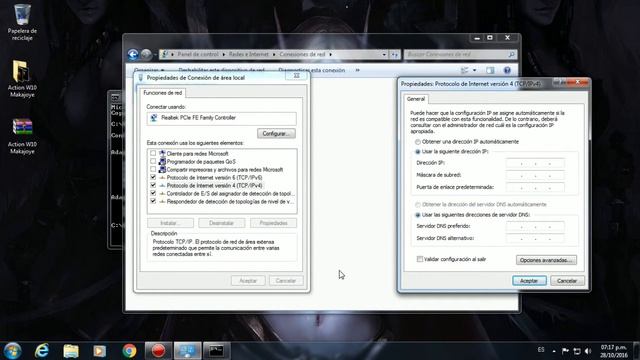Screen dimensions: 640x360
Task: Confirm IPv4 properties with Aceptar
Action: pyautogui.click(x=529, y=281)
